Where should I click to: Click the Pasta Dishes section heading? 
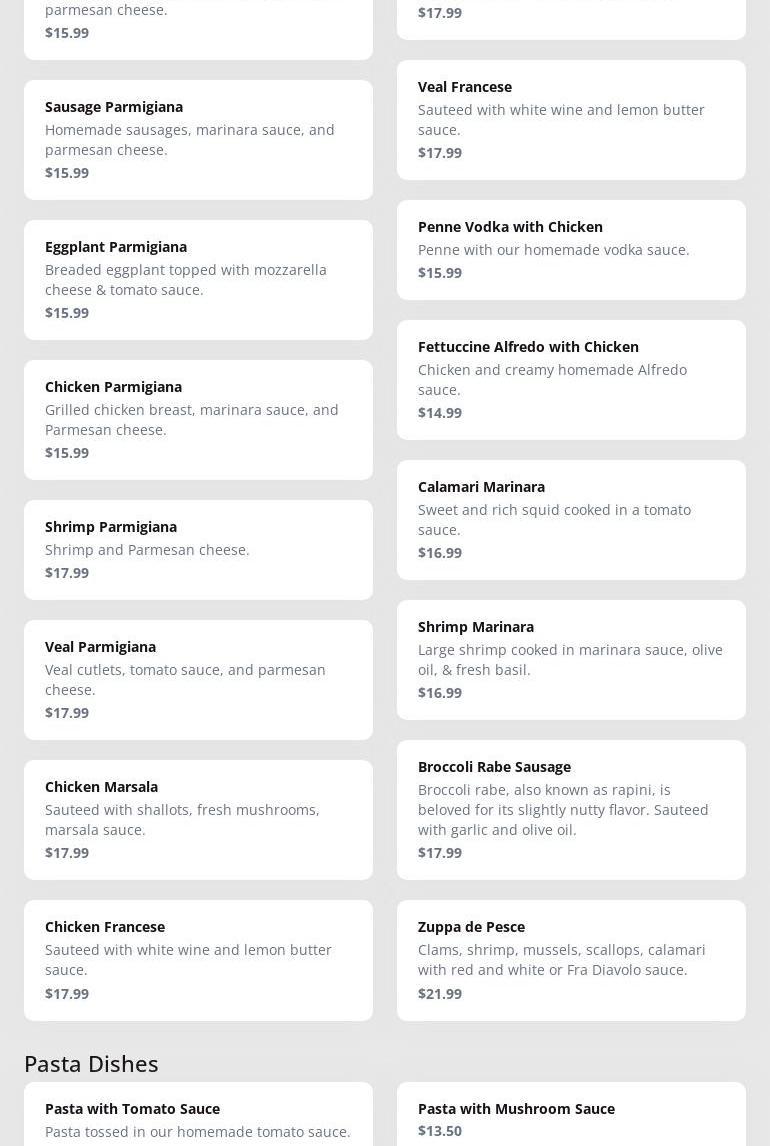[91, 1063]
